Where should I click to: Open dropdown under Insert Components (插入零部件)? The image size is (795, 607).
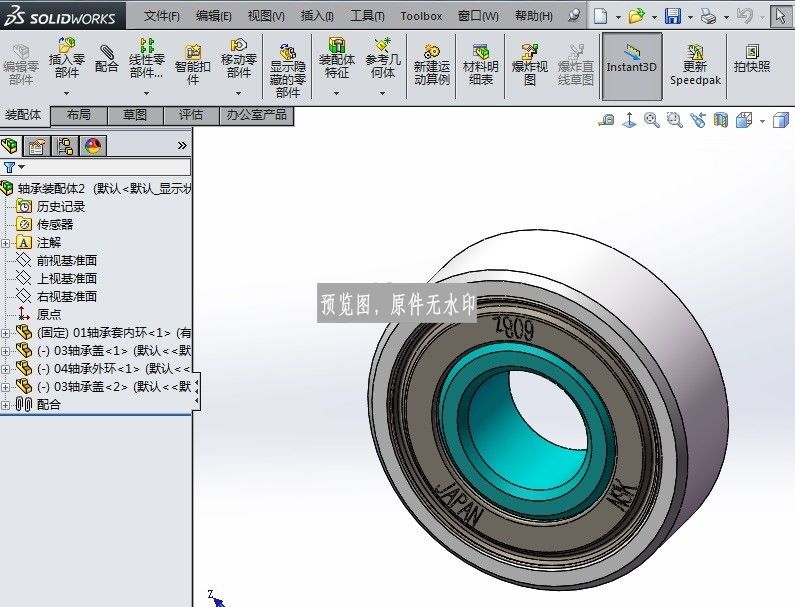[66, 93]
